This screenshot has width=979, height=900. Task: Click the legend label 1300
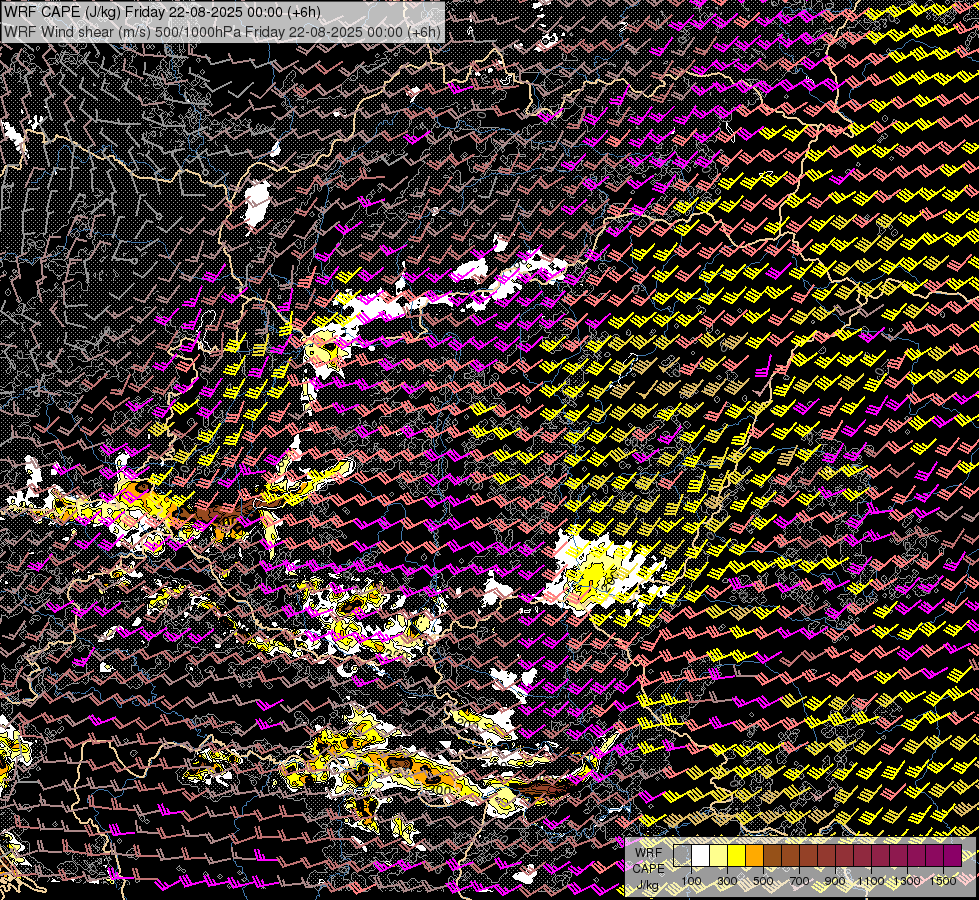907,881
